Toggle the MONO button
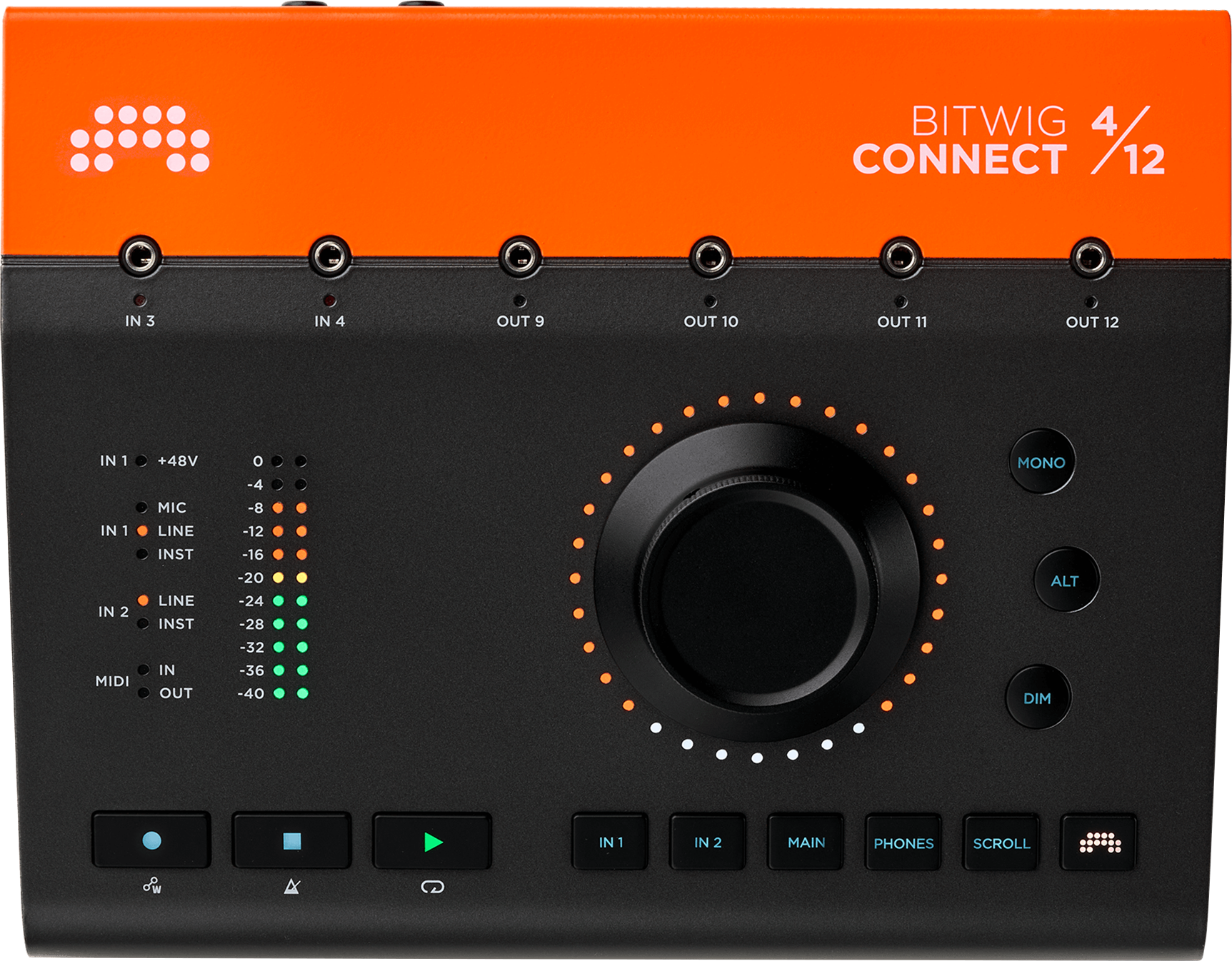 (1041, 462)
